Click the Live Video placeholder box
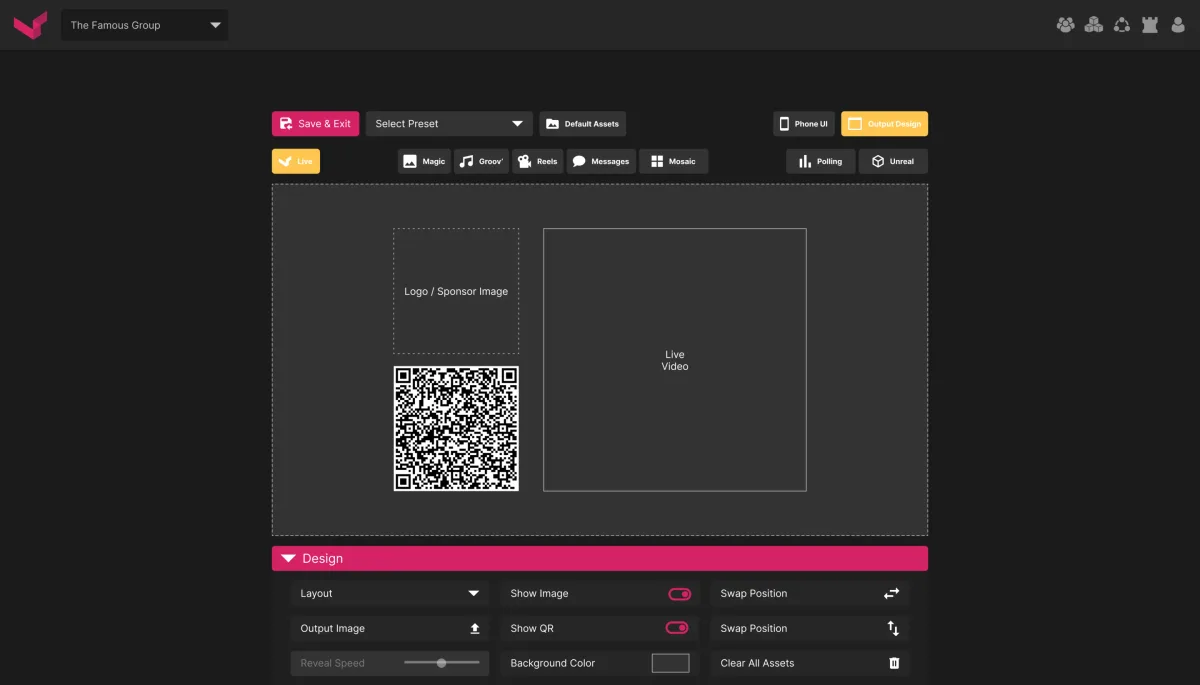The width and height of the screenshot is (1200, 685). point(675,360)
